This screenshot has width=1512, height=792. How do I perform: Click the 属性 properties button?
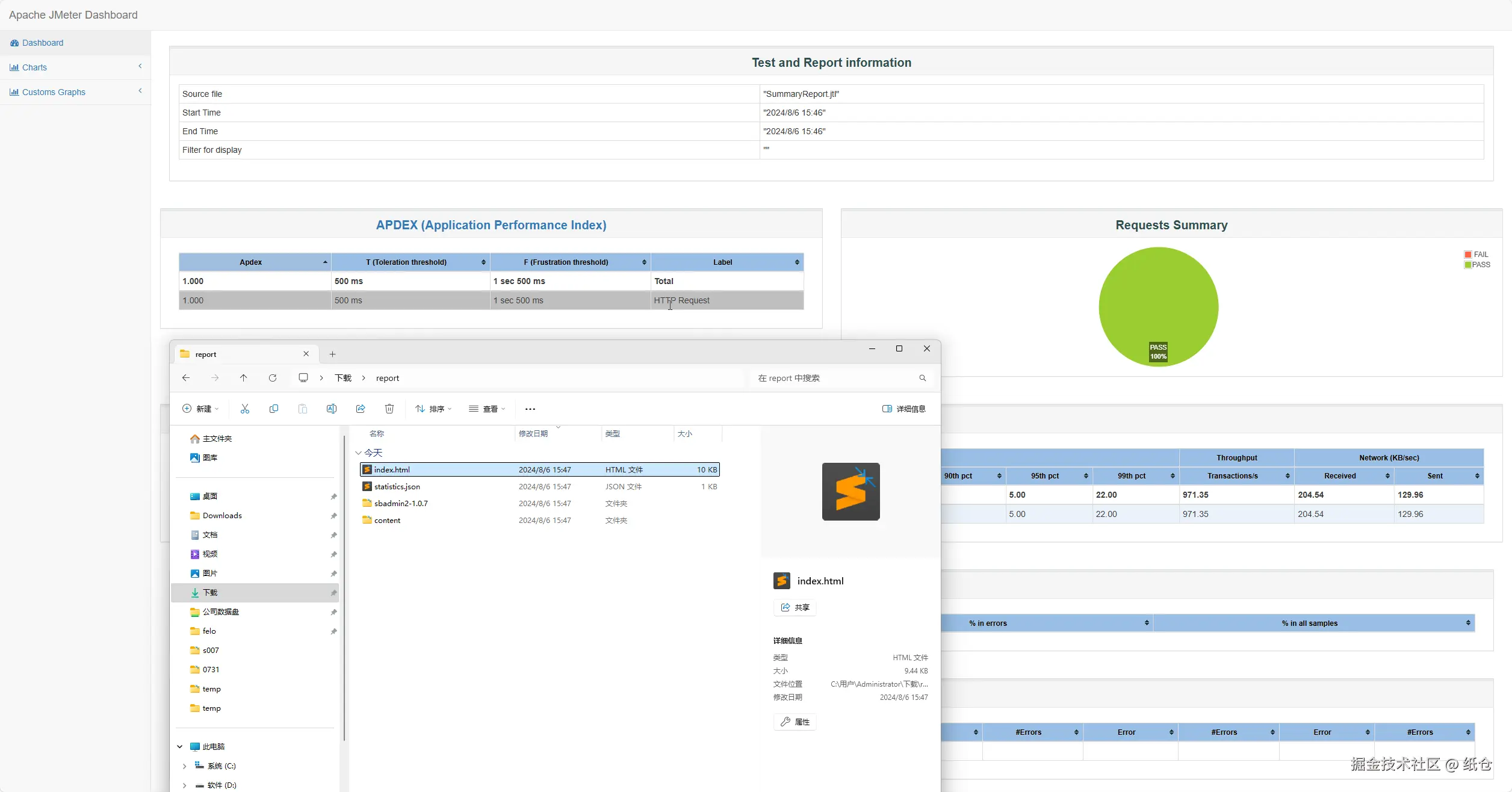[x=795, y=722]
